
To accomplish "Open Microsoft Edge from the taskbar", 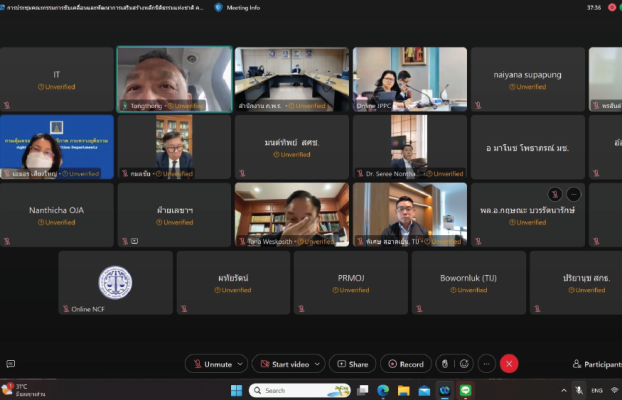I will click(x=382, y=390).
